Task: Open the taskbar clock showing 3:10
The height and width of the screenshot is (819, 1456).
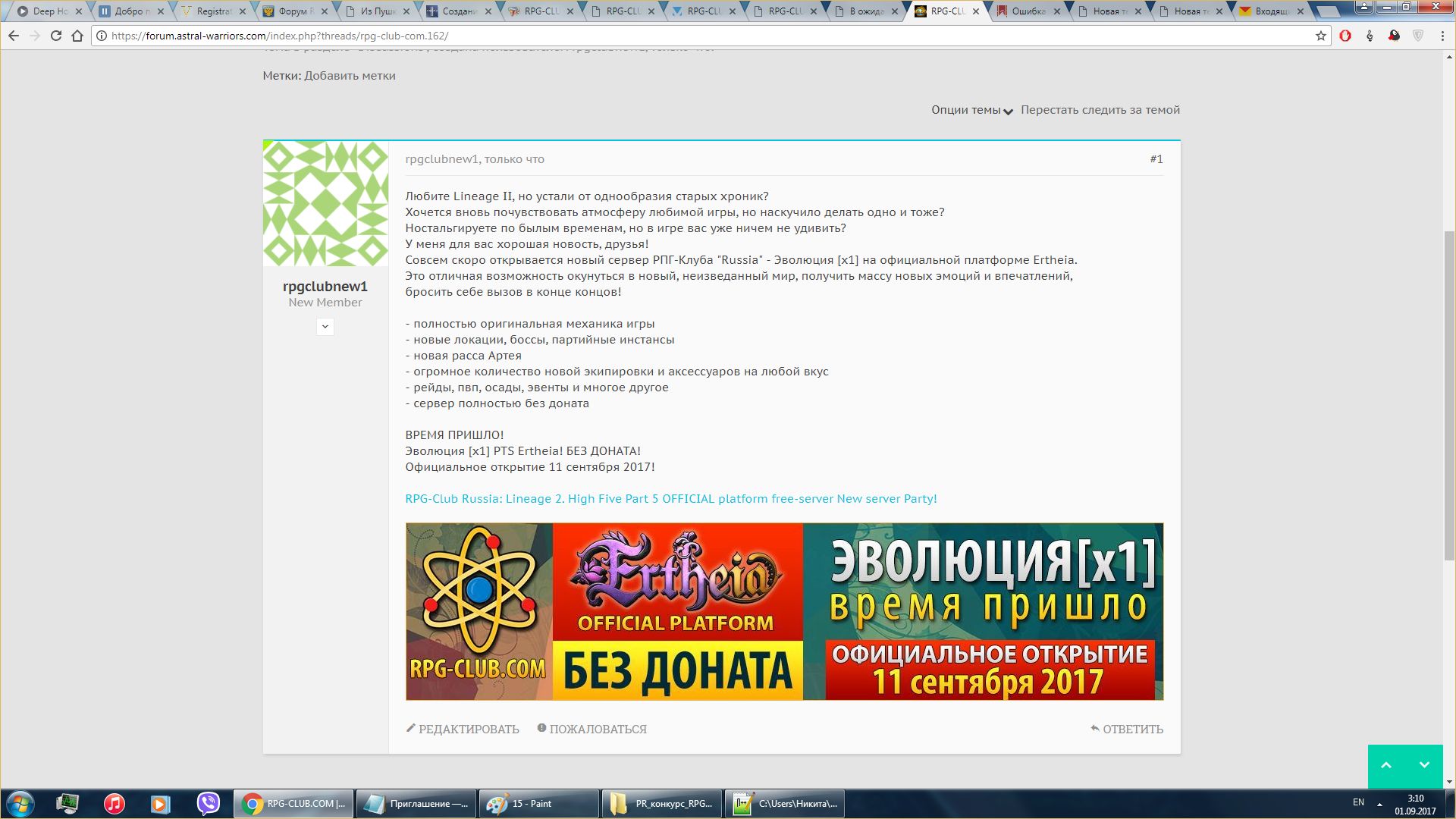Action: pyautogui.click(x=1415, y=805)
